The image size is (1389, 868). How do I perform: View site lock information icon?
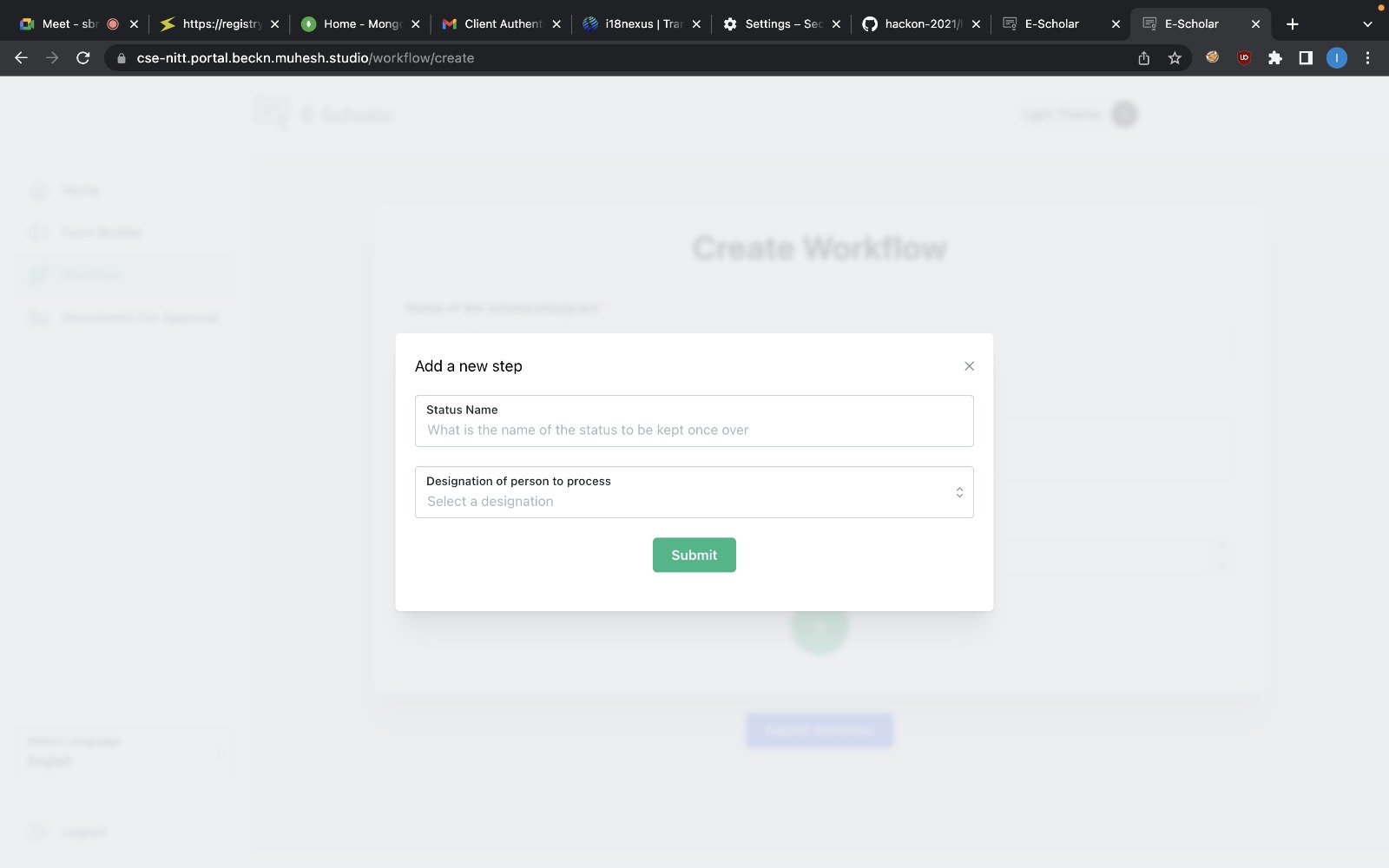point(122,58)
